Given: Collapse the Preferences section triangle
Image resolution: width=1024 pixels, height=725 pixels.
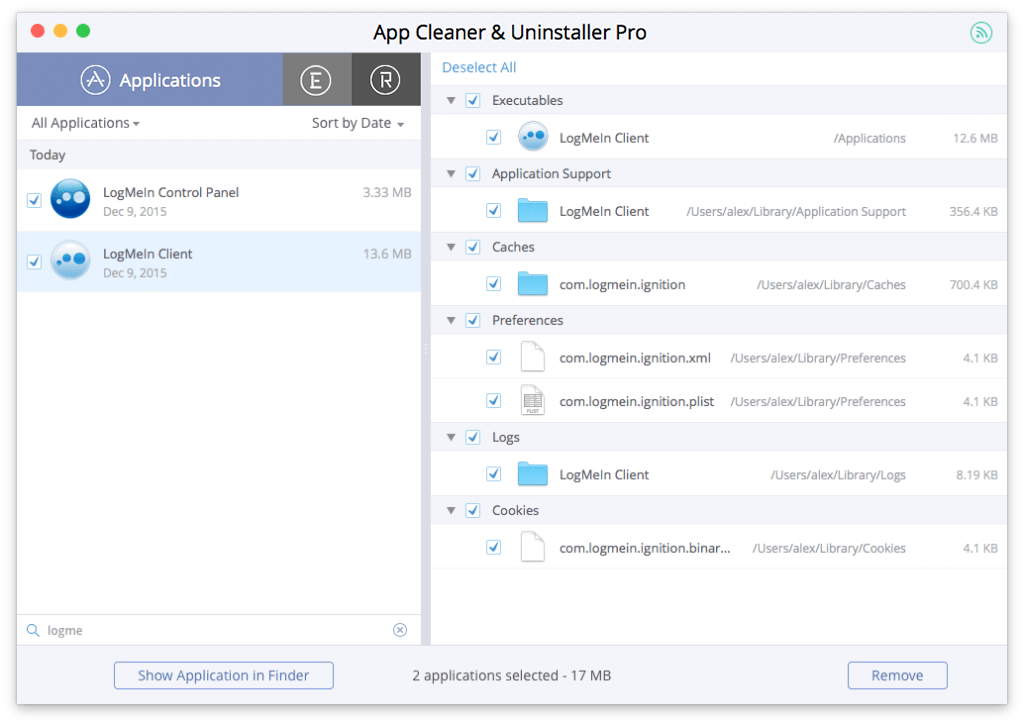Looking at the screenshot, I should click(451, 320).
